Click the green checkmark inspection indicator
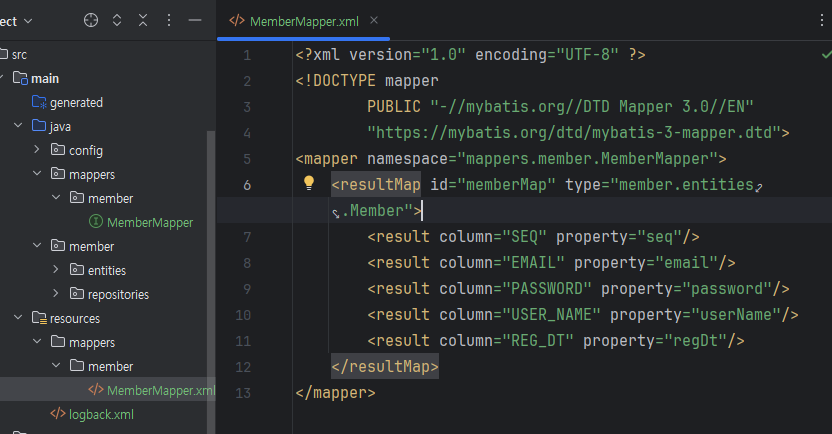832x434 pixels. point(827,54)
